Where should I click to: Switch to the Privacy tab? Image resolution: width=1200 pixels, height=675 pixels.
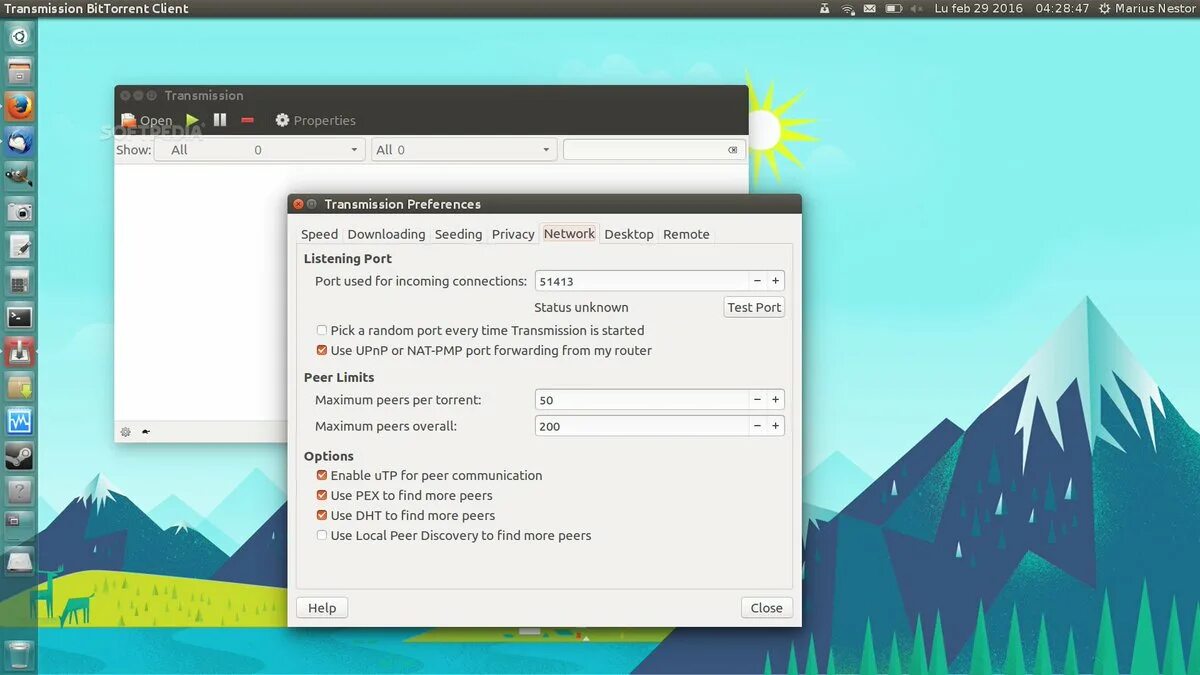point(513,234)
